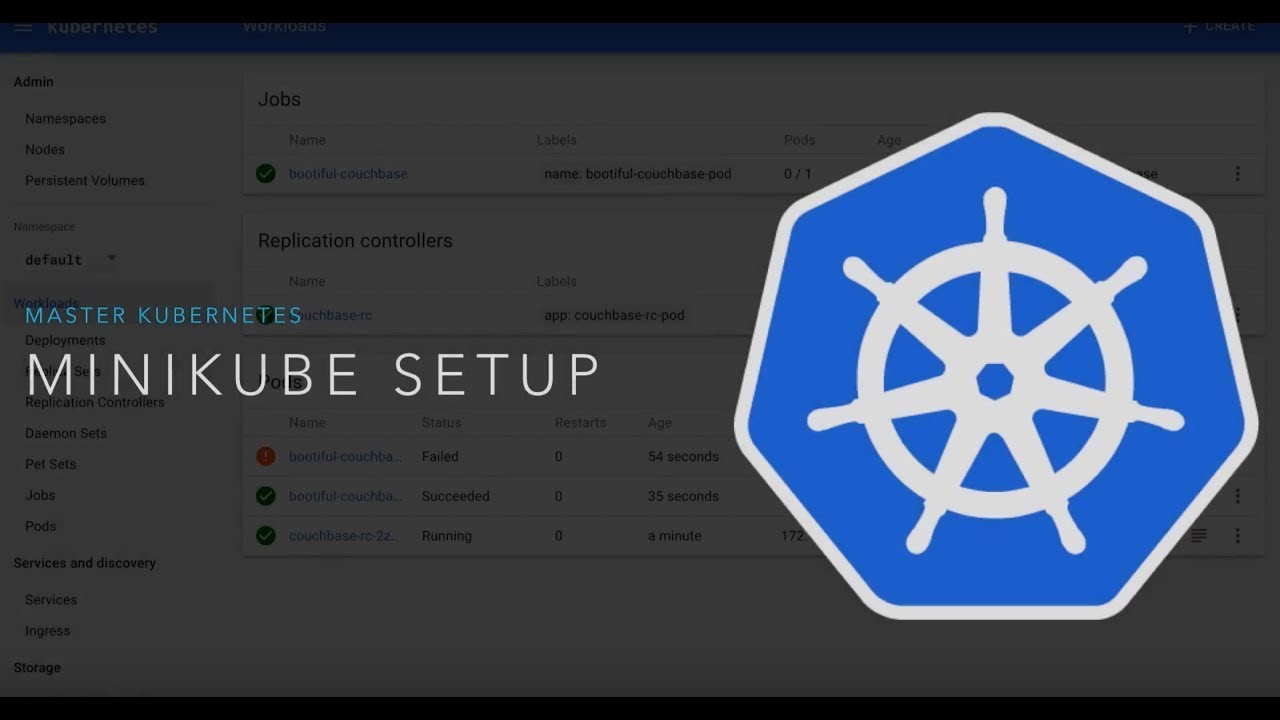Click the 'Succeeded' status text

pos(456,496)
